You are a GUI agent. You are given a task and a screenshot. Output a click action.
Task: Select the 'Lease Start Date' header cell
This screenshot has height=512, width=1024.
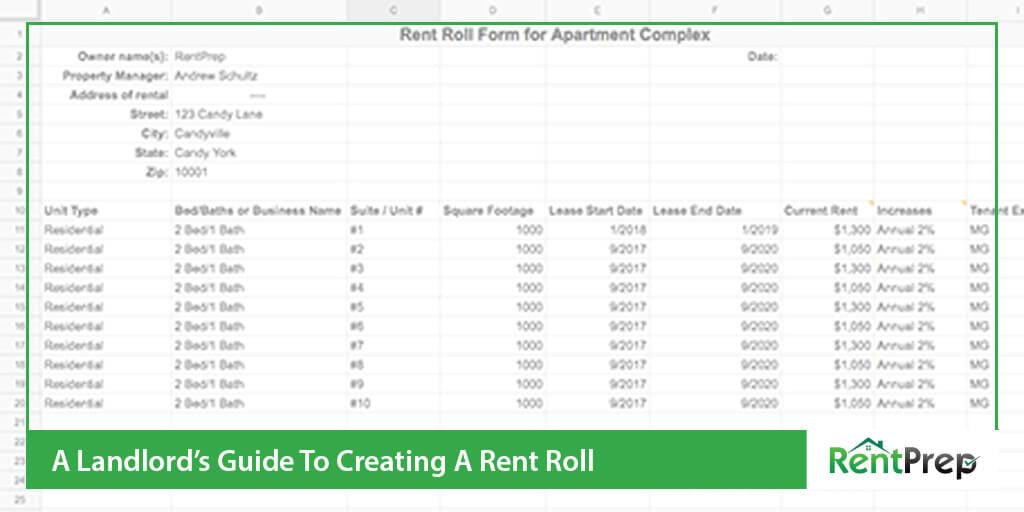[x=595, y=211]
